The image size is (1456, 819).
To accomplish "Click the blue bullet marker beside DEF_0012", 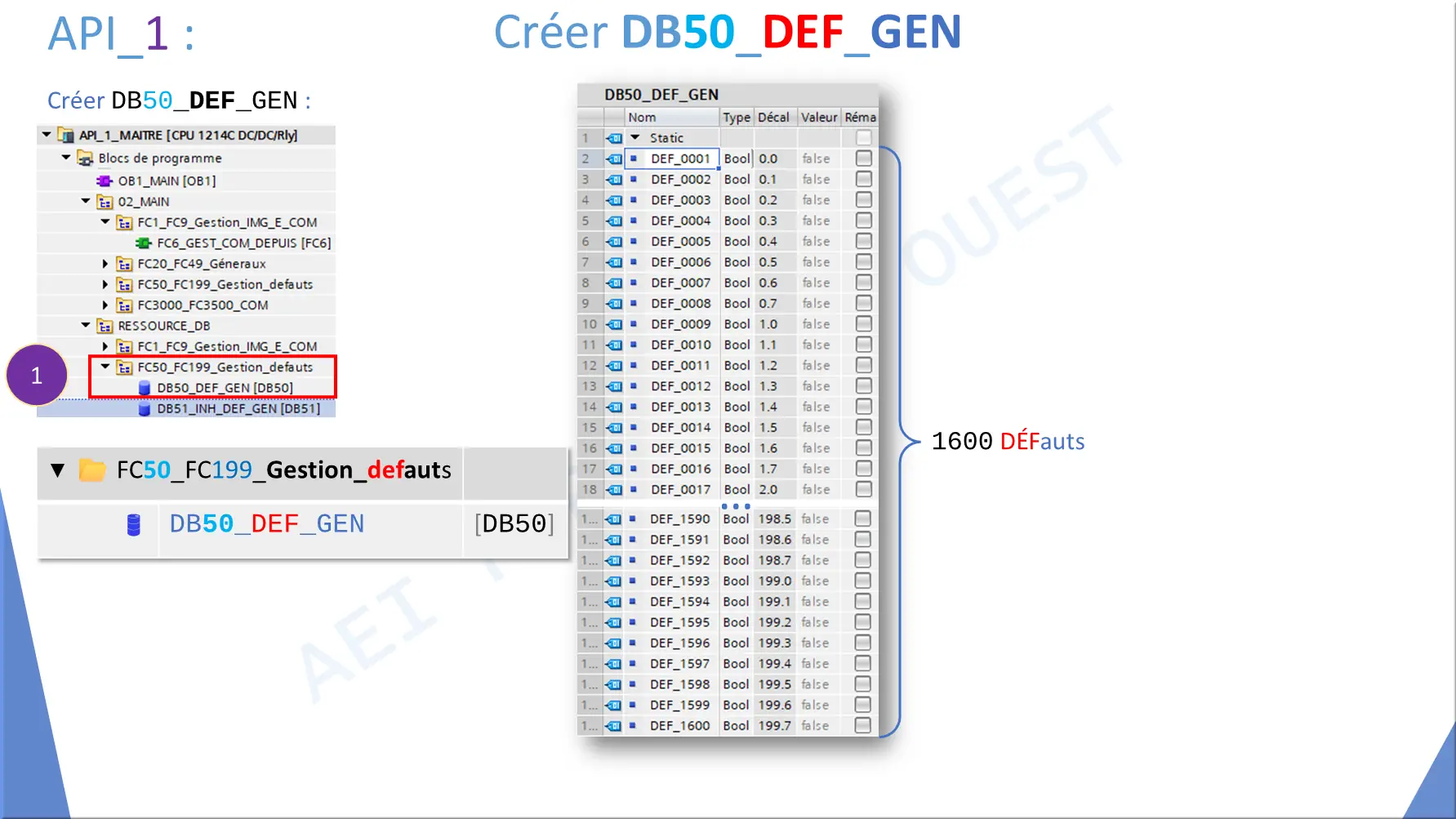I will coord(633,386).
